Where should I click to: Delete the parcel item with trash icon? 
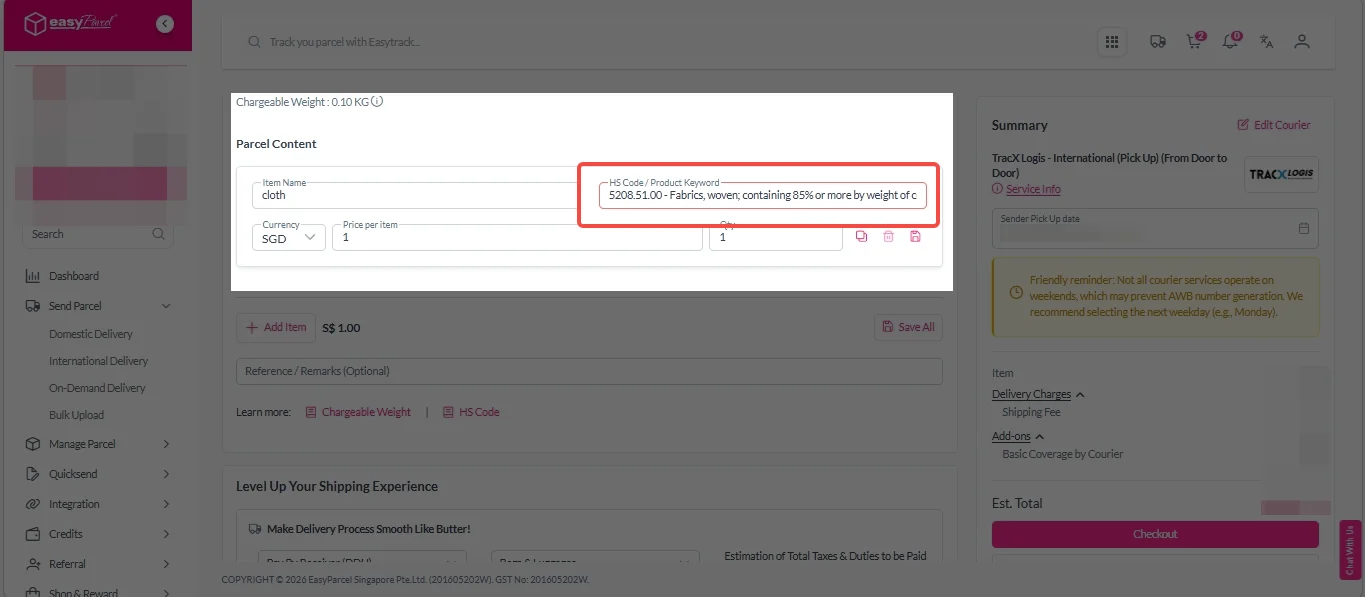[x=888, y=237]
